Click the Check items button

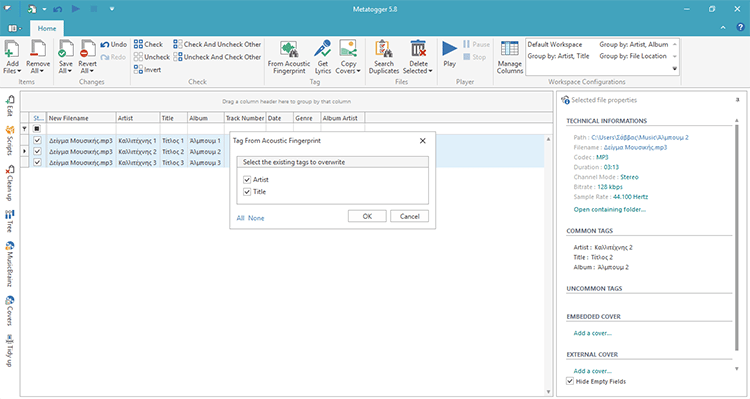pyautogui.click(x=148, y=44)
